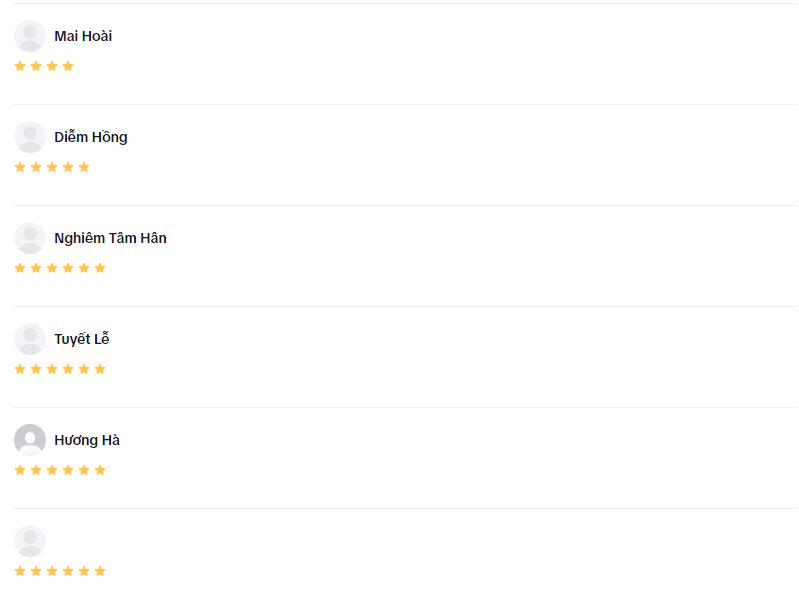Click the first star in Mai Hoài's rating

click(x=20, y=66)
